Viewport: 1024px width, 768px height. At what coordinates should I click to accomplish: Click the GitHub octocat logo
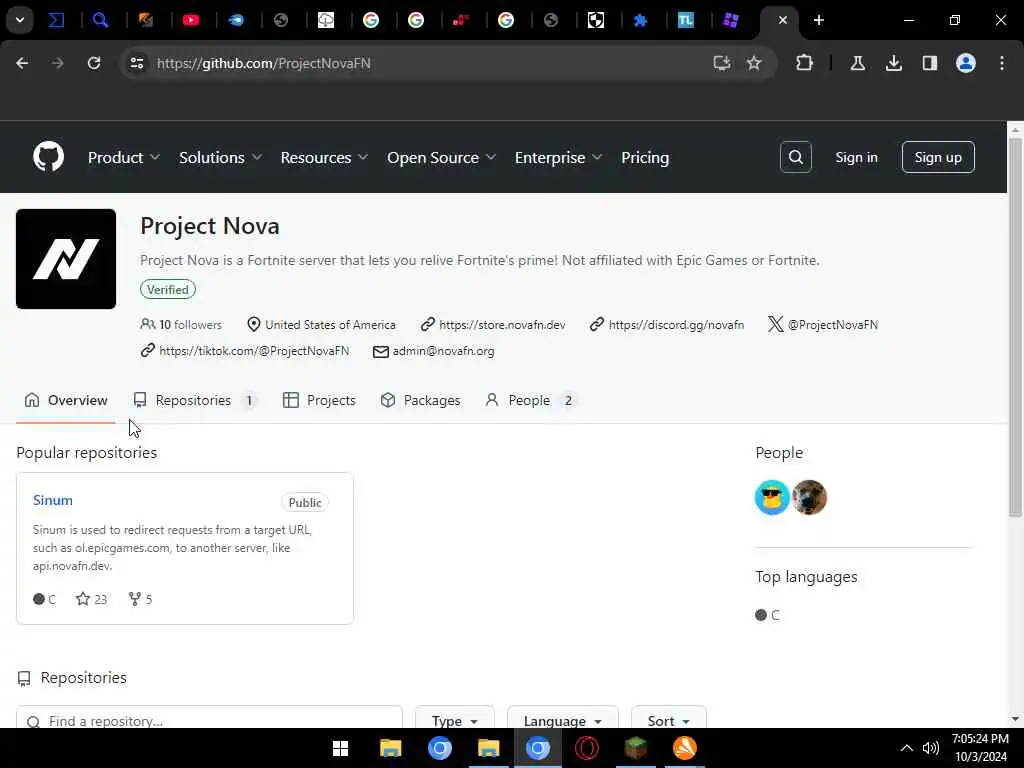(48, 157)
